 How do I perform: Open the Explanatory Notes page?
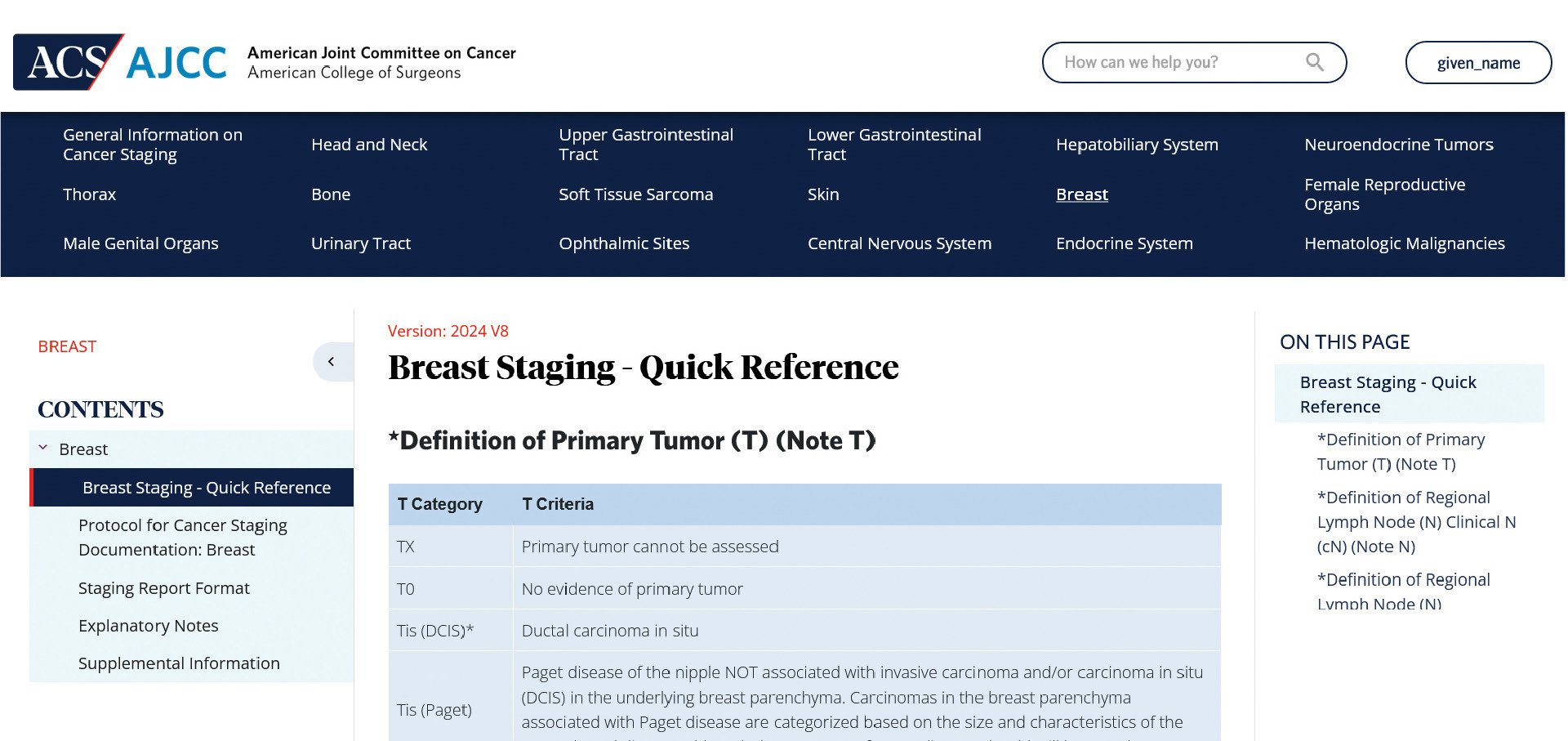pos(148,626)
